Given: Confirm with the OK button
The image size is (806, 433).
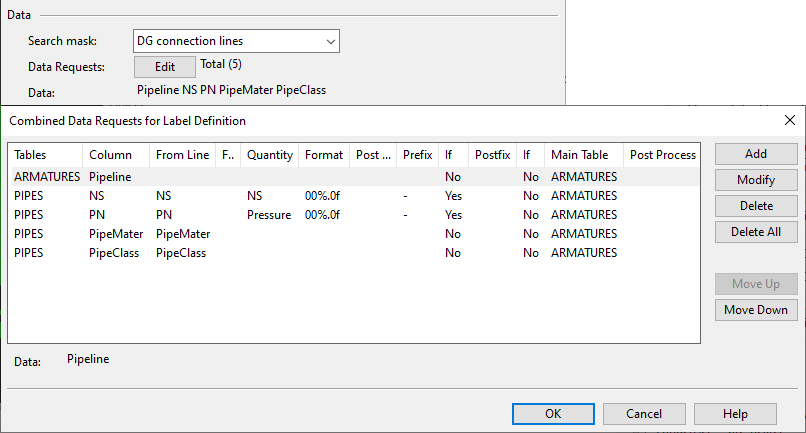Looking at the screenshot, I should click(553, 414).
